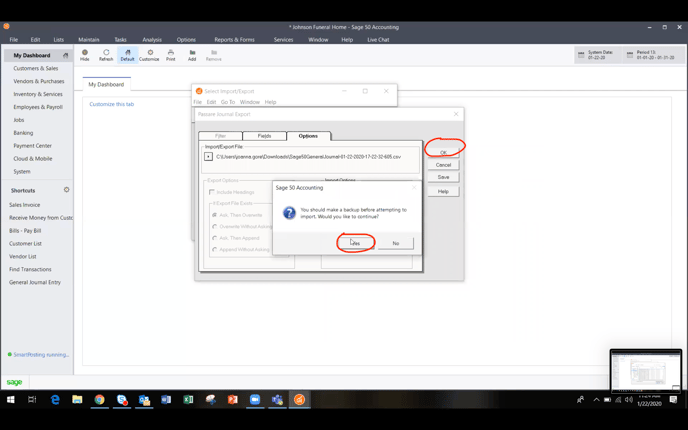The height and width of the screenshot is (430, 688).
Task: Open the Tasks menu
Action: tap(121, 39)
